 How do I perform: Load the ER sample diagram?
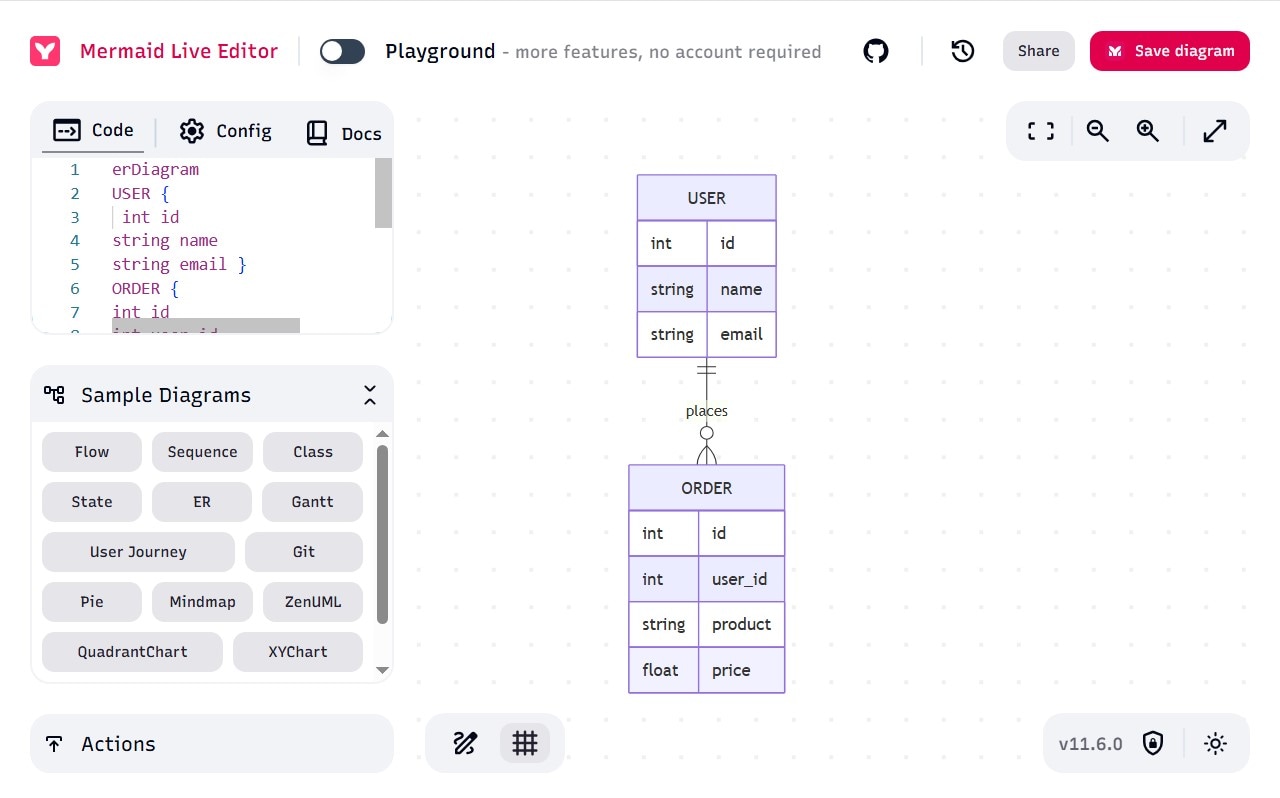point(202,502)
